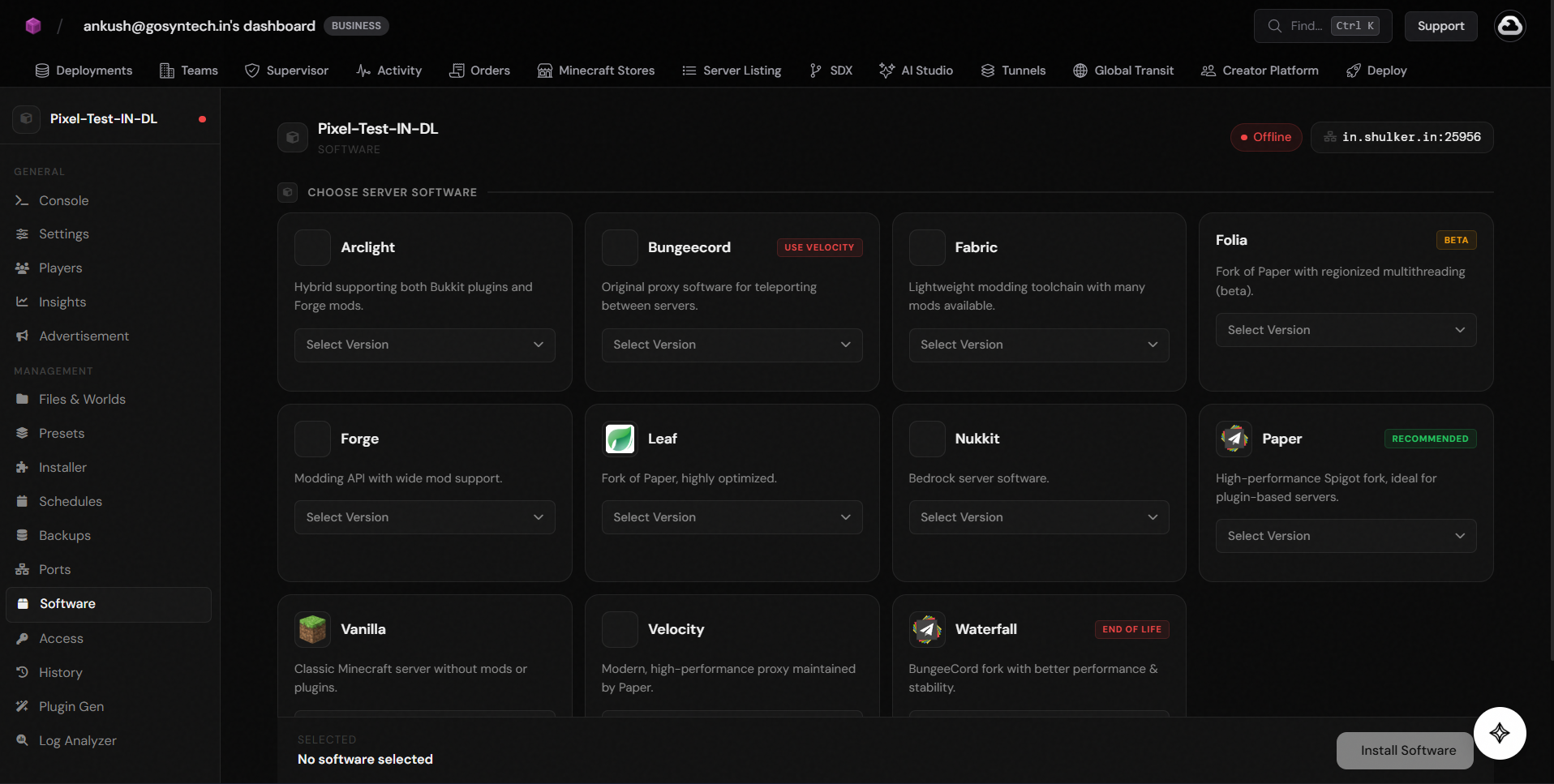Go to the Server Listing tab
The width and height of the screenshot is (1554, 784).
click(x=732, y=71)
